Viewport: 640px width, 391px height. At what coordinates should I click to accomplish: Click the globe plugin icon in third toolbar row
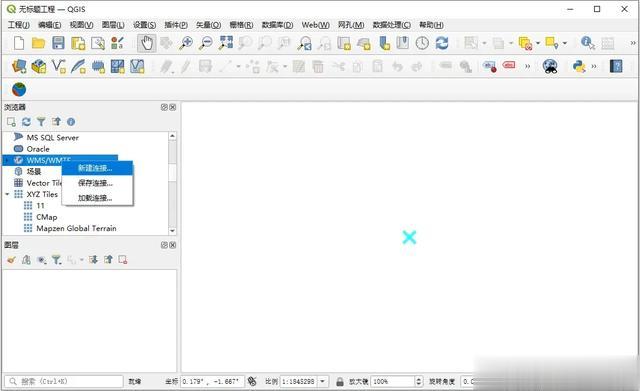click(19, 89)
